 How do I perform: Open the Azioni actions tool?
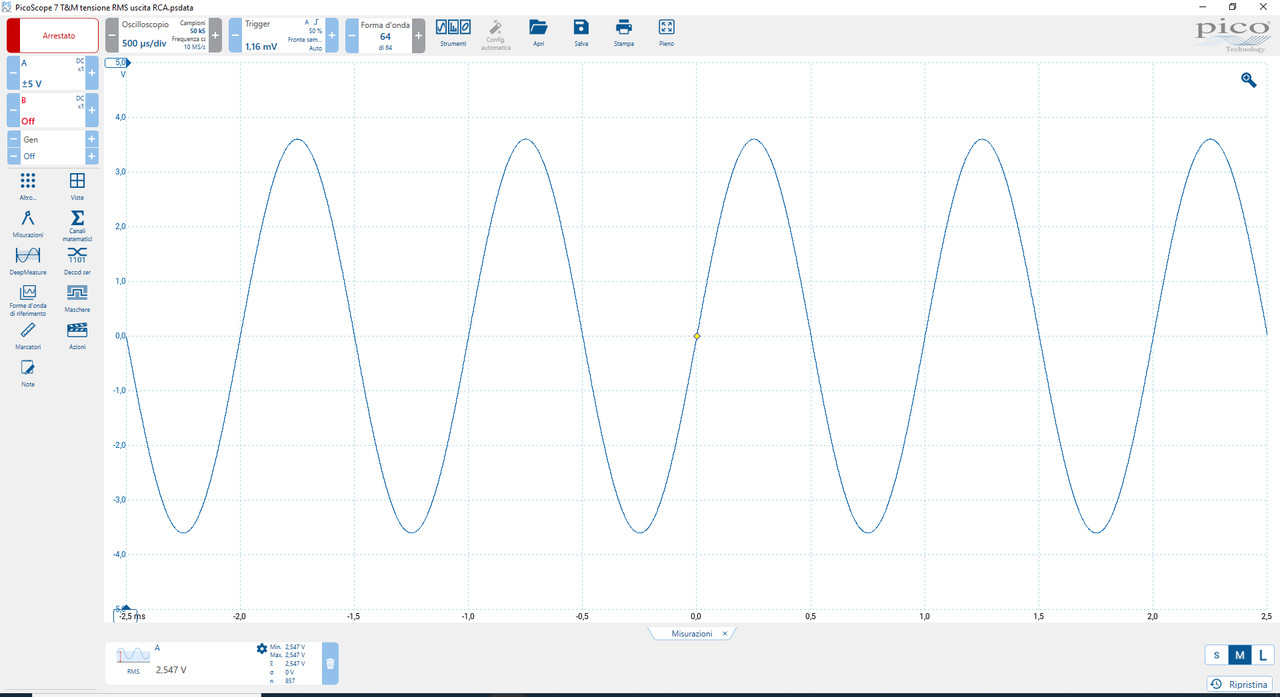pyautogui.click(x=77, y=336)
